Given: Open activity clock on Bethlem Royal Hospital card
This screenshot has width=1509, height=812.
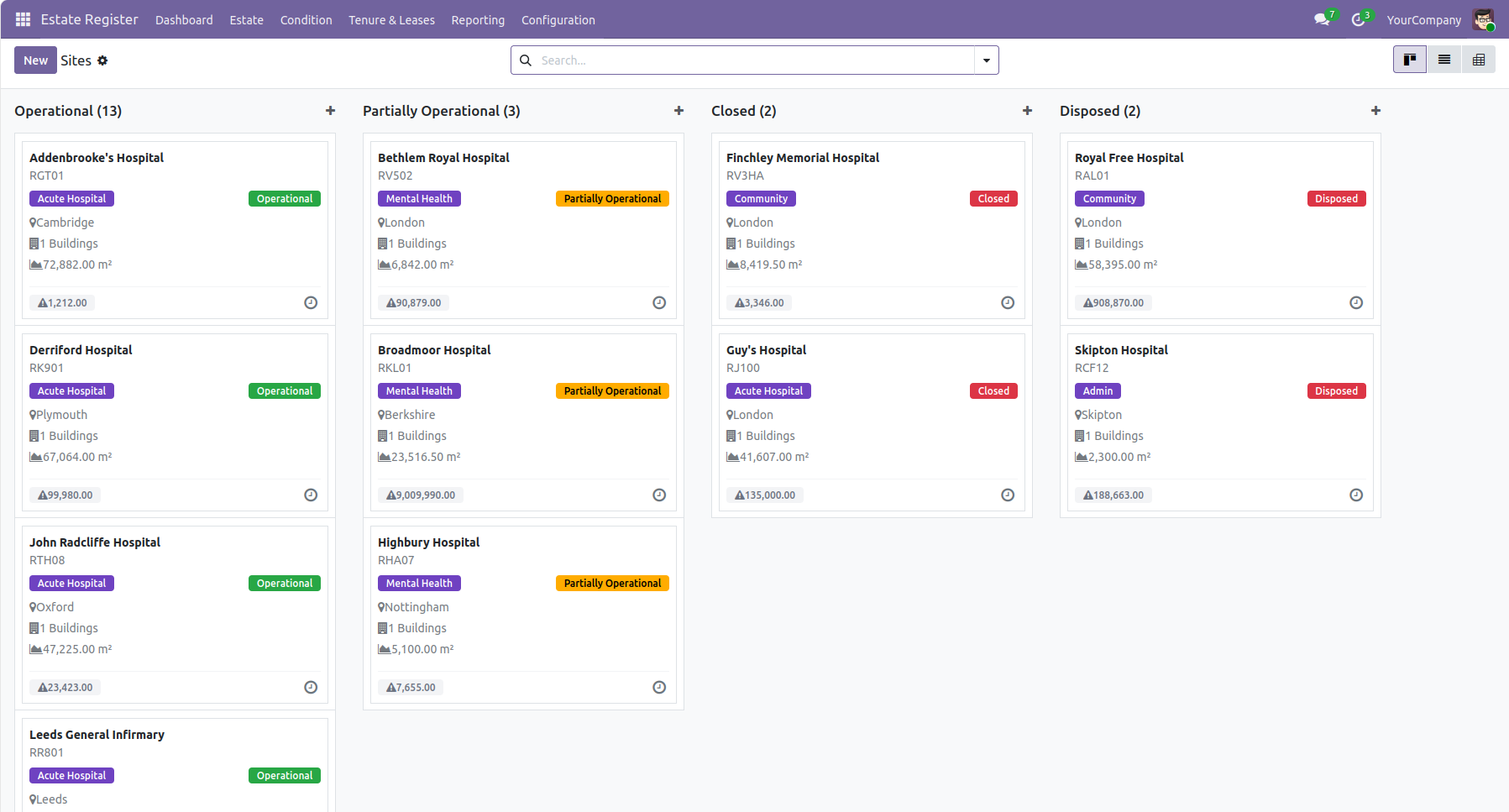Looking at the screenshot, I should tap(659, 303).
